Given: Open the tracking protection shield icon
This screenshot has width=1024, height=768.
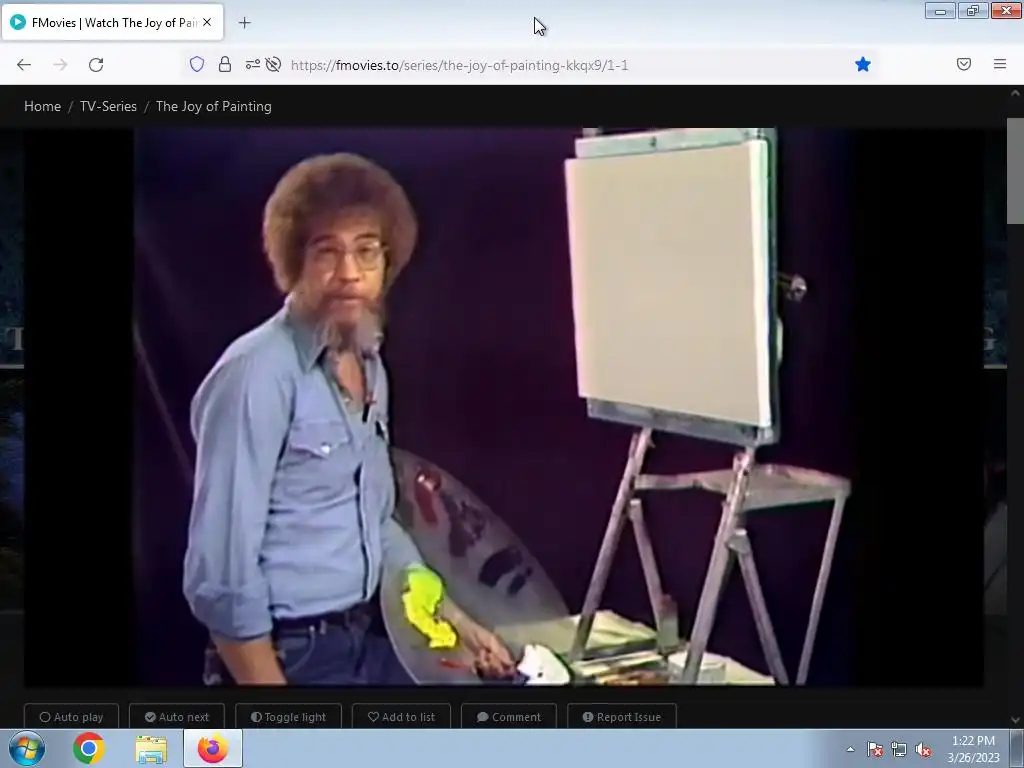Looking at the screenshot, I should (197, 64).
